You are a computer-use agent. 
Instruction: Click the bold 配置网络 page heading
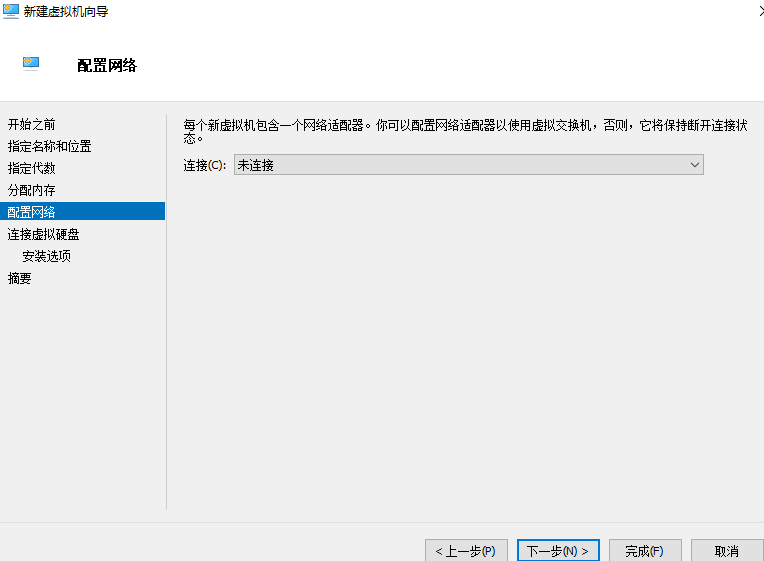[x=107, y=65]
